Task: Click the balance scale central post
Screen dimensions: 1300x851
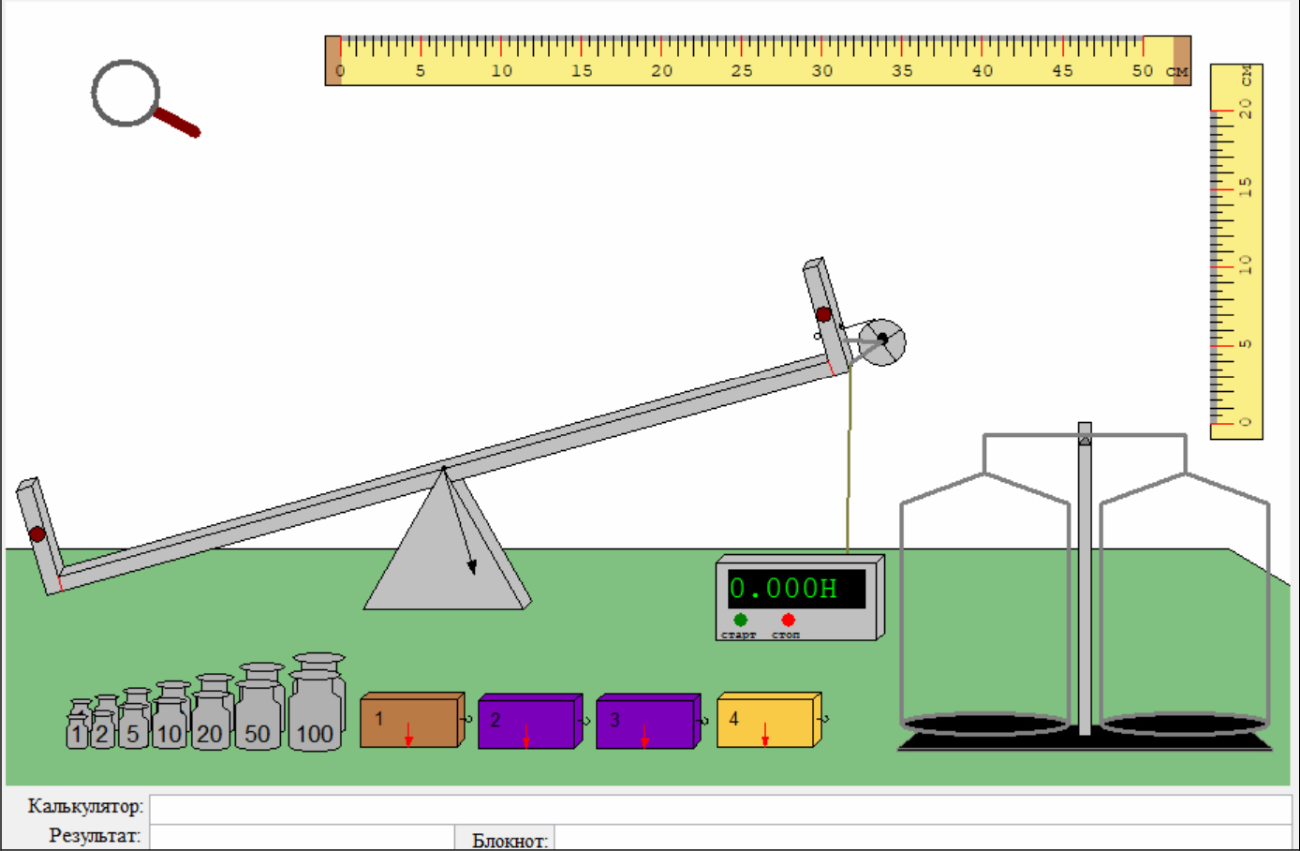Action: point(1084,580)
